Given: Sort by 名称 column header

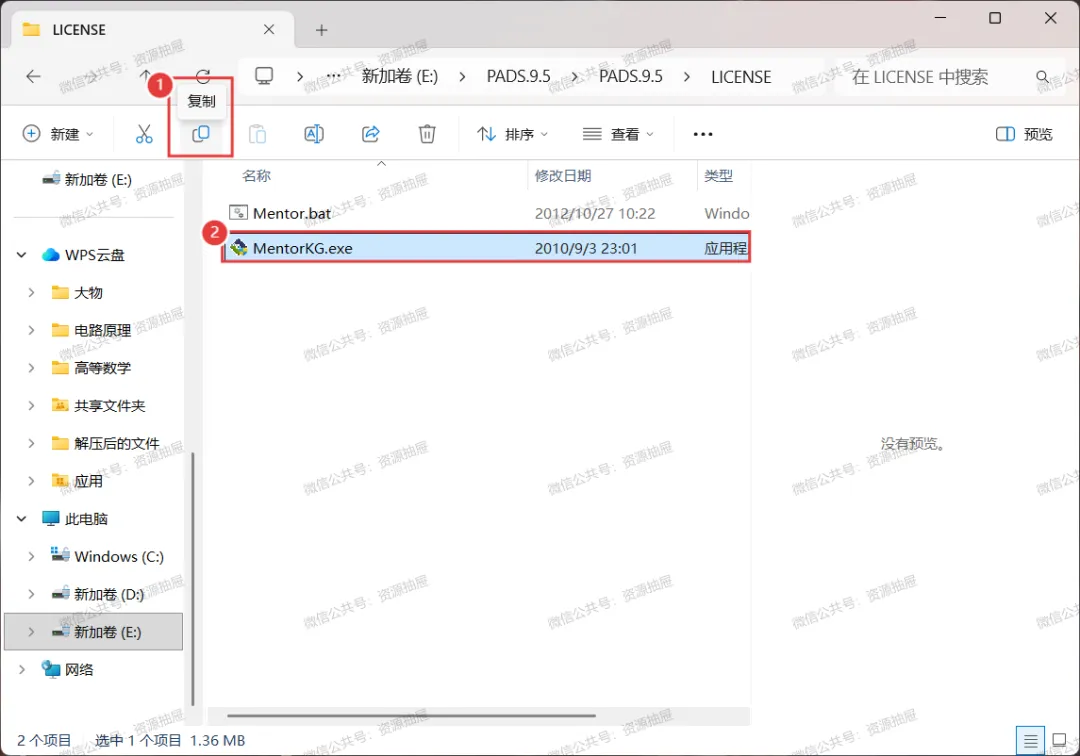Looking at the screenshot, I should [x=256, y=176].
